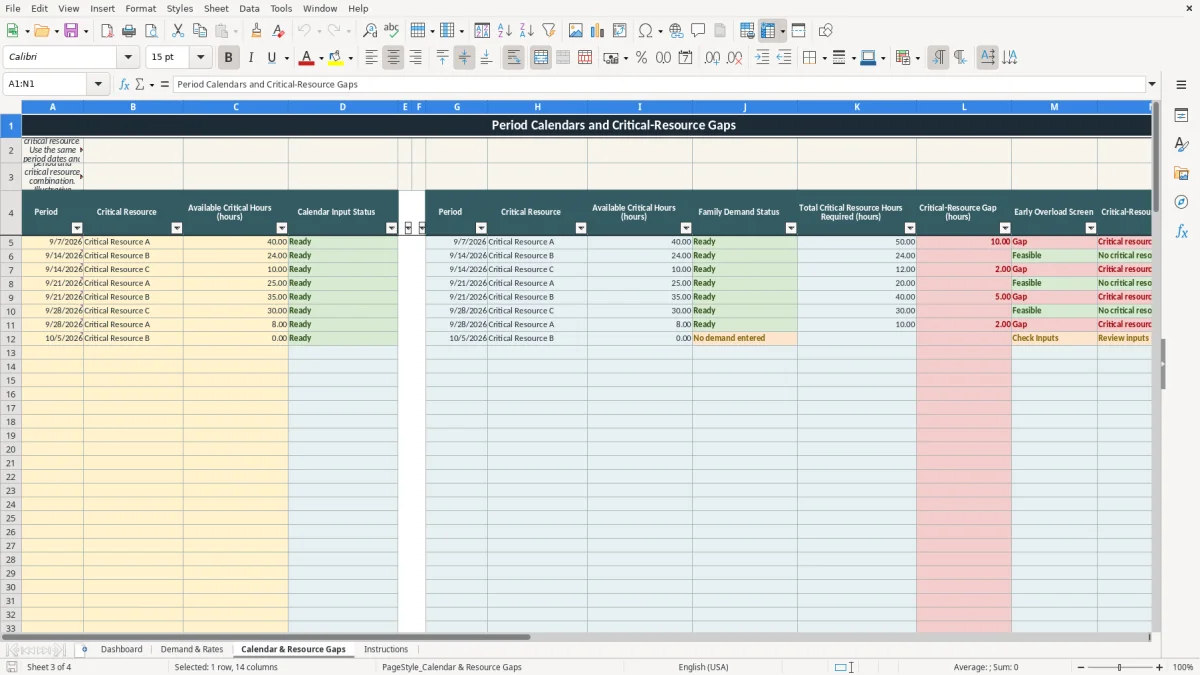1200x675 pixels.
Task: Insert a Pivot Table
Action: pyautogui.click(x=620, y=31)
